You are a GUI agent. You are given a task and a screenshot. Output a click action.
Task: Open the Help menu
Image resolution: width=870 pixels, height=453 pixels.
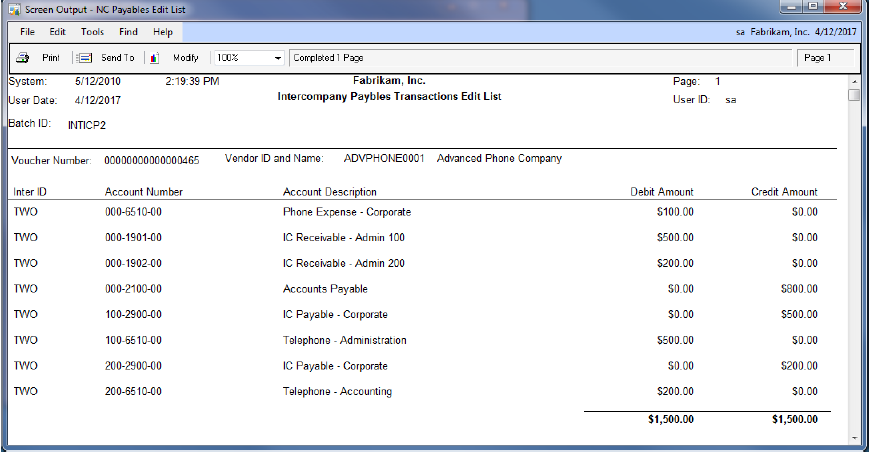[163, 32]
